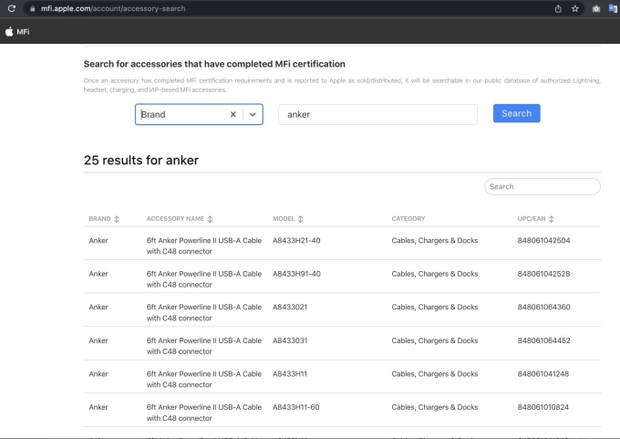The width and height of the screenshot is (620, 439).
Task: Open the translate extension icon in toolbar
Action: pyautogui.click(x=613, y=8)
